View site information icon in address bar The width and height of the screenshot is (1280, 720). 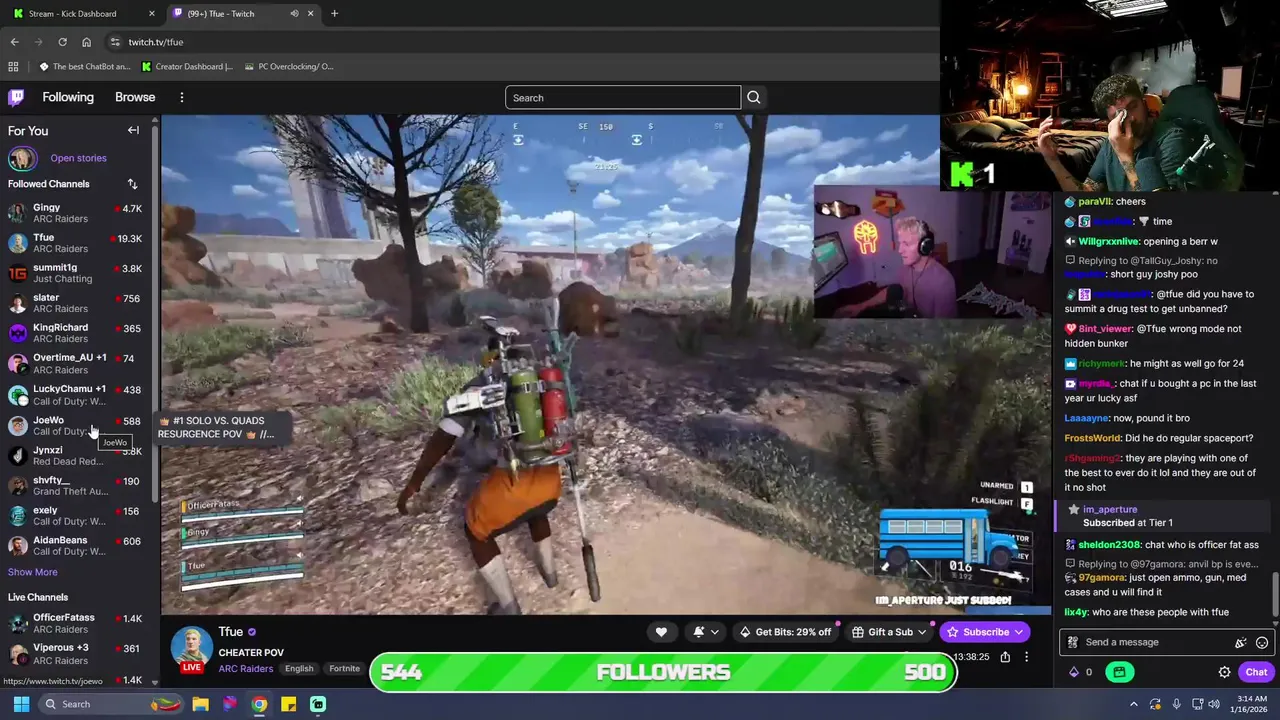(115, 42)
